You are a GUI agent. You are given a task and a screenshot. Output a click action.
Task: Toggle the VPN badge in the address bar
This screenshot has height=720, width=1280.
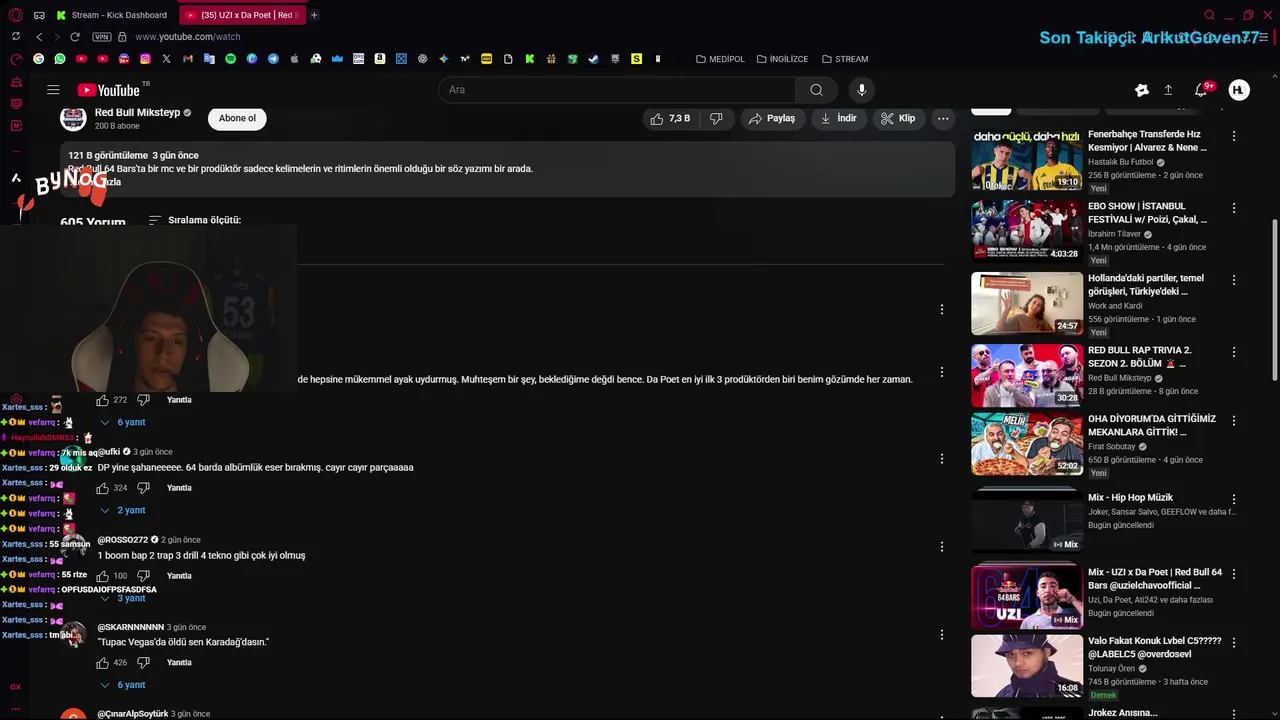click(x=102, y=37)
